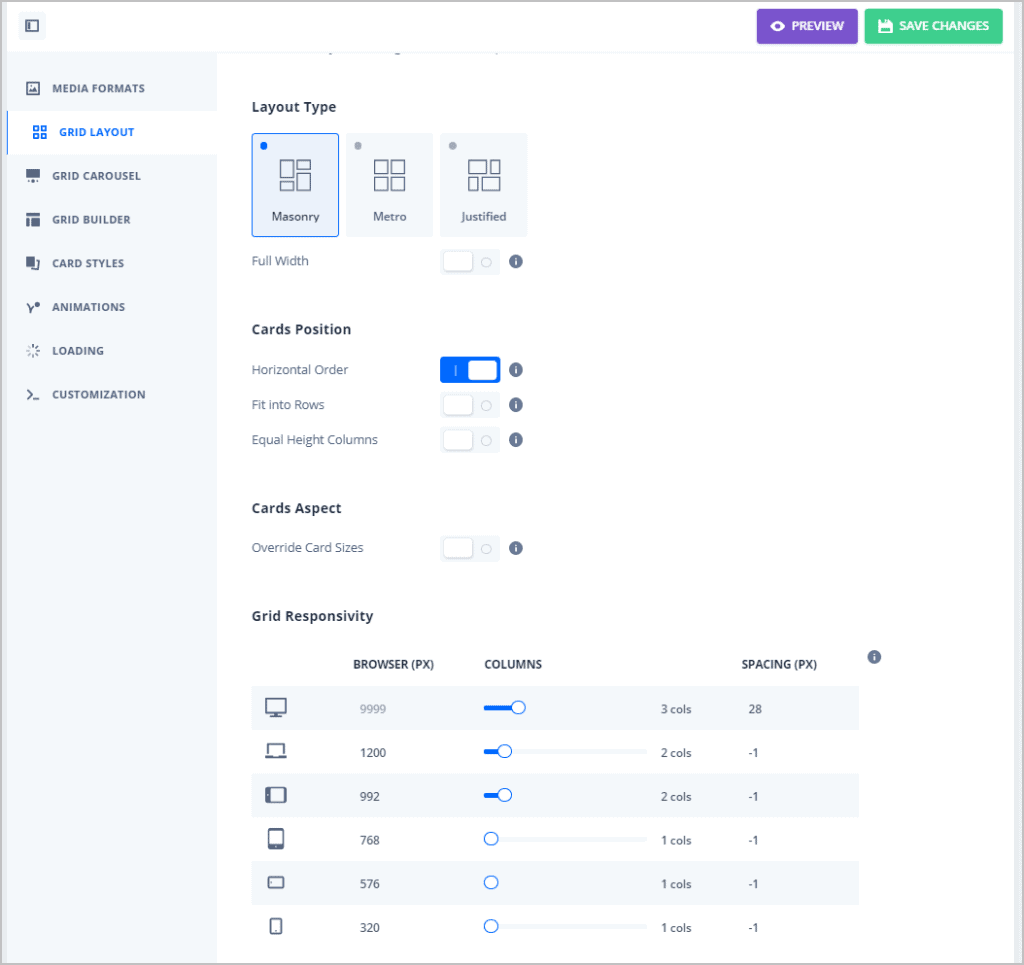This screenshot has height=965, width=1024.
Task: Turn on Equal Height Columns
Action: (x=469, y=439)
